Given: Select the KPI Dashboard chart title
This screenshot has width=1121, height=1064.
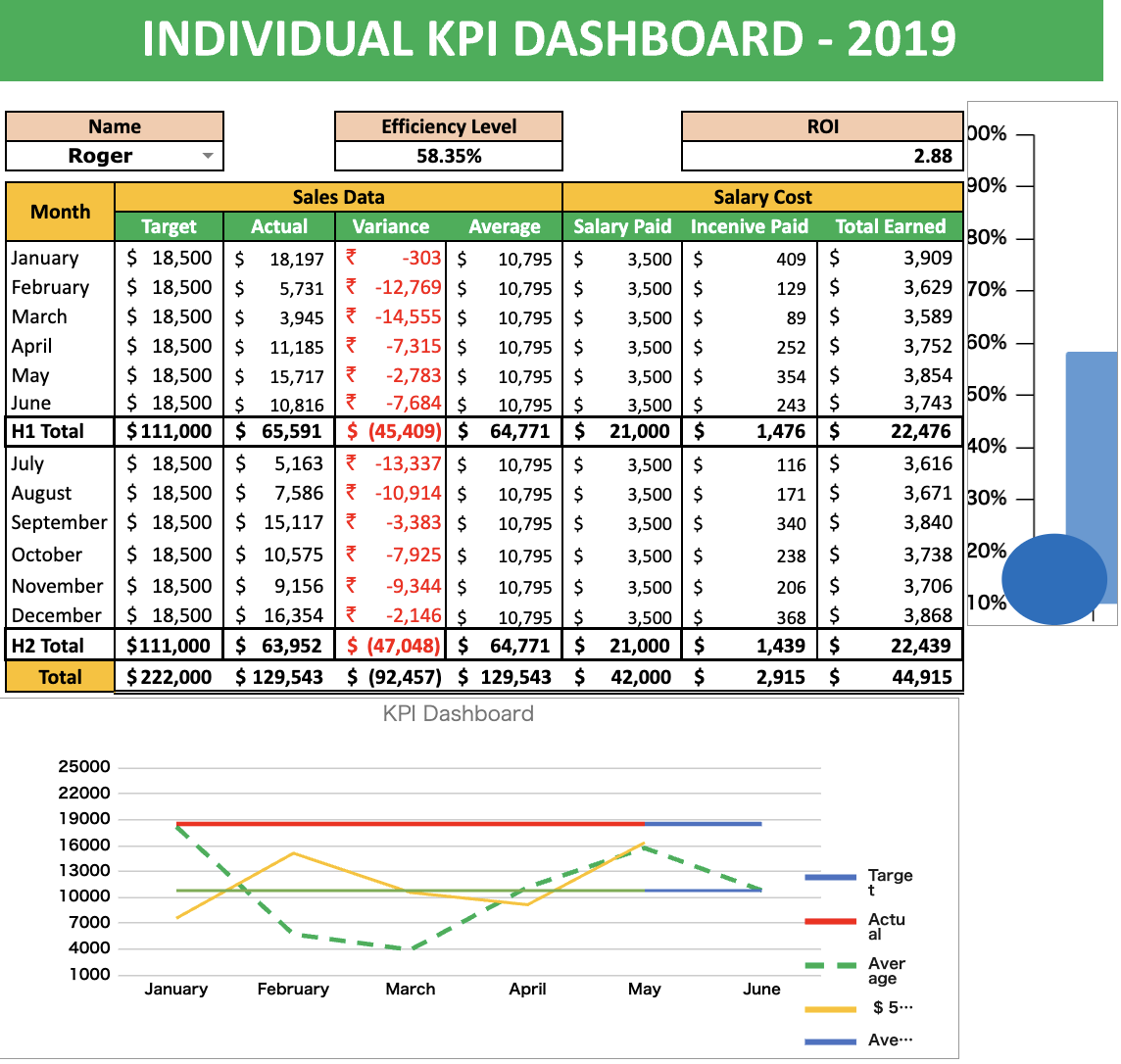Looking at the screenshot, I should [456, 713].
